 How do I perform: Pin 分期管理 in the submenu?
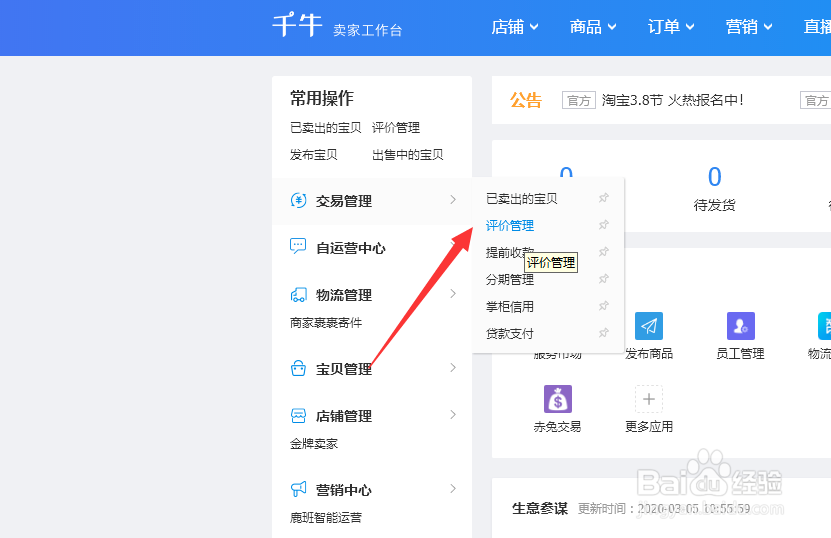604,279
